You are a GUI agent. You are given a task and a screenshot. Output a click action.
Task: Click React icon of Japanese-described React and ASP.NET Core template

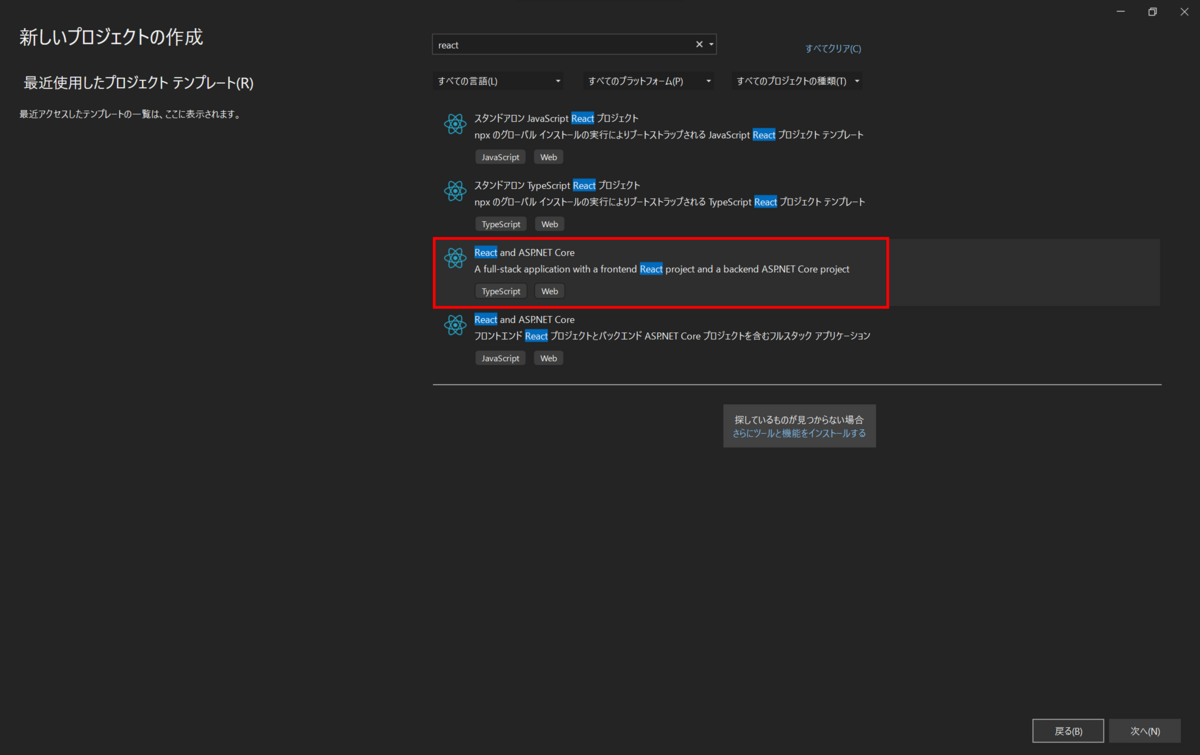coord(455,325)
